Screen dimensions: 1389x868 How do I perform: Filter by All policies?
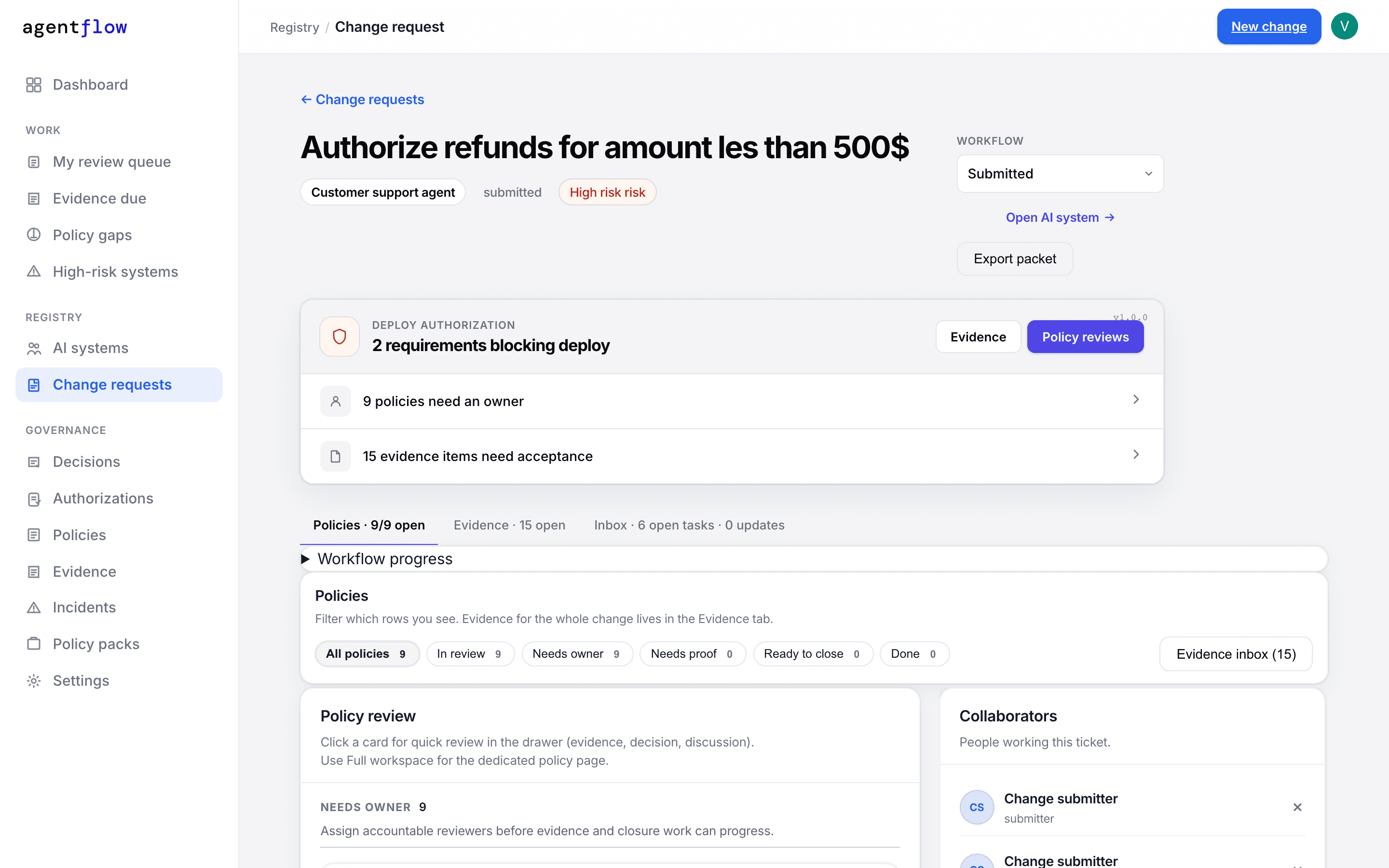[368, 654]
